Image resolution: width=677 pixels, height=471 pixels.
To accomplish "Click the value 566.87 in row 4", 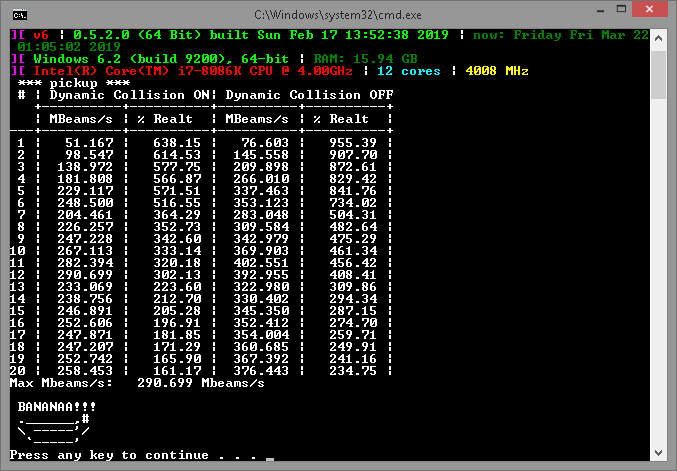I will 177,179.
